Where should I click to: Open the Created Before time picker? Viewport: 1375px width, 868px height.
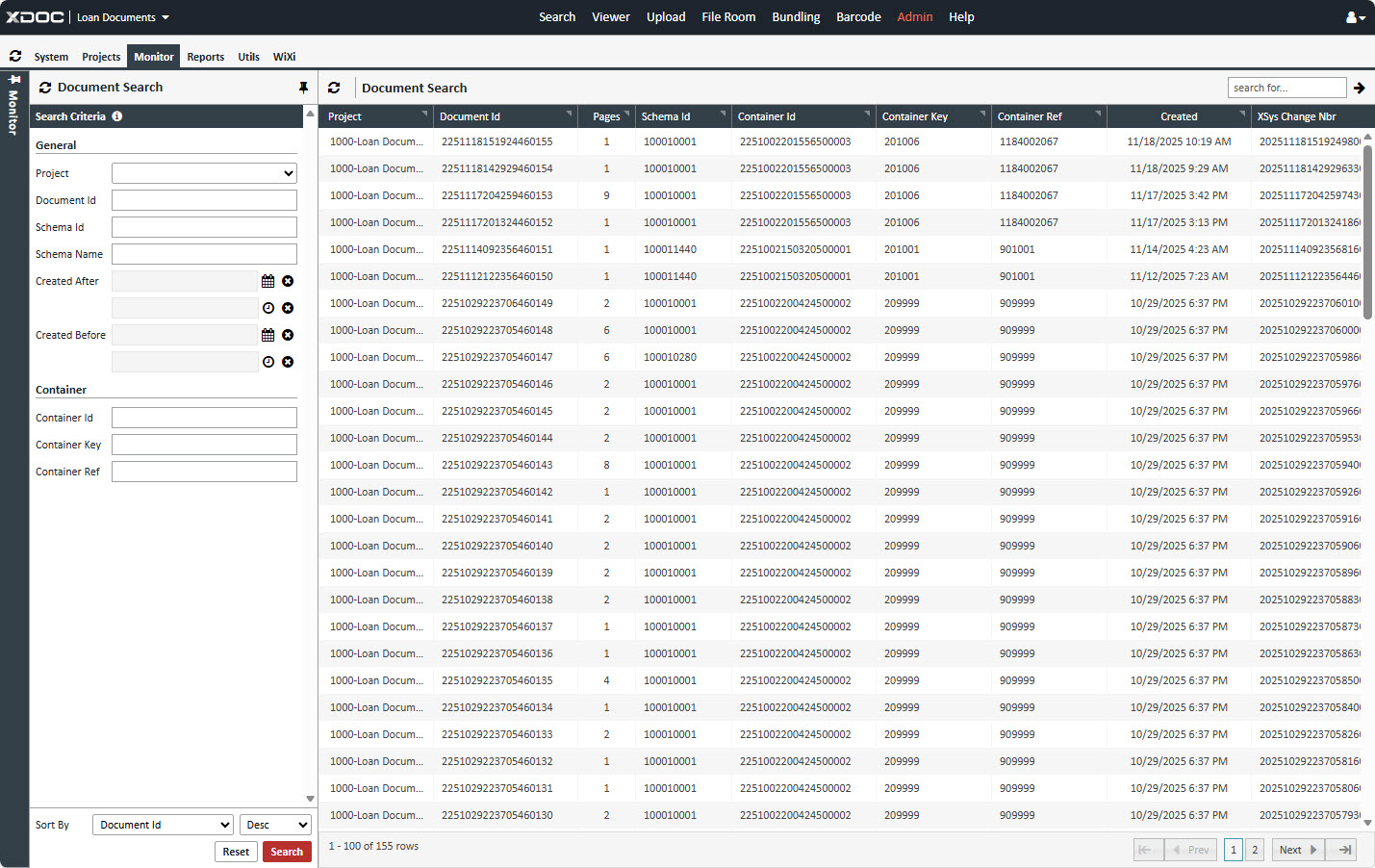point(267,362)
